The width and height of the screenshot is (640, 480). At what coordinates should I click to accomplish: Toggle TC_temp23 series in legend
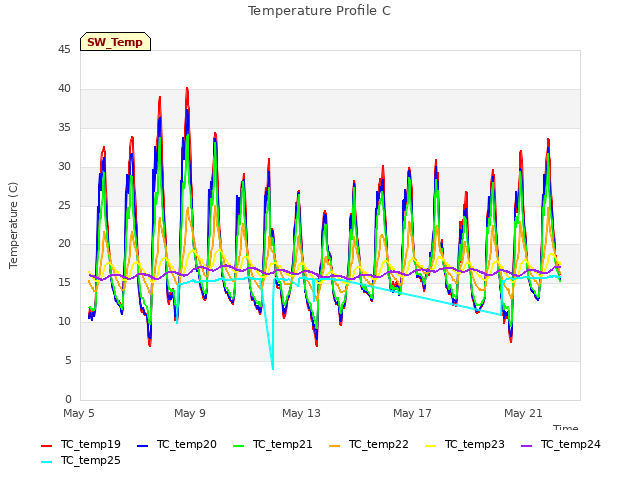point(464,444)
